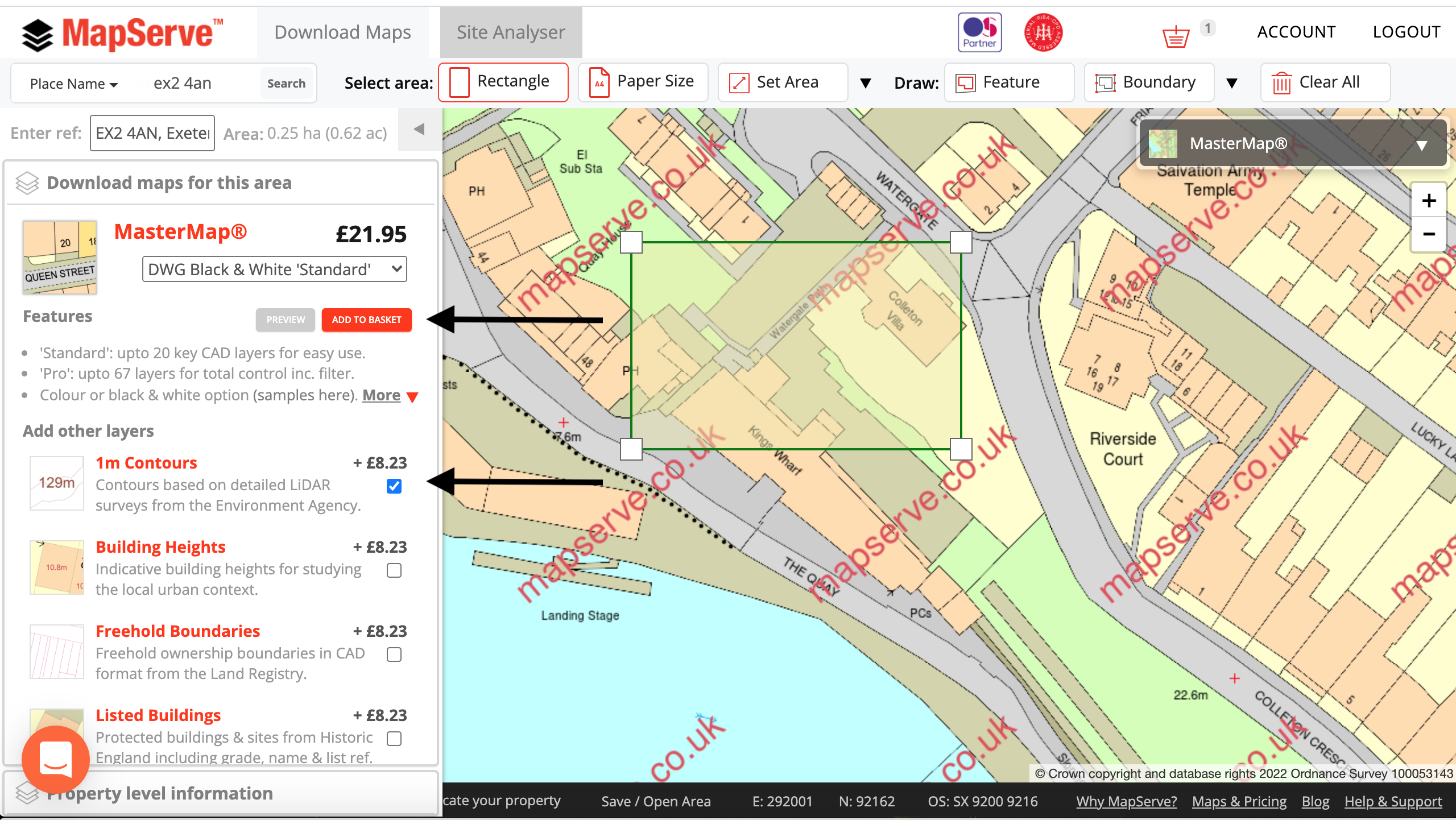Screen dimensions: 1456x820
Task: Open the Maps & Pricing link
Action: click(x=1239, y=801)
